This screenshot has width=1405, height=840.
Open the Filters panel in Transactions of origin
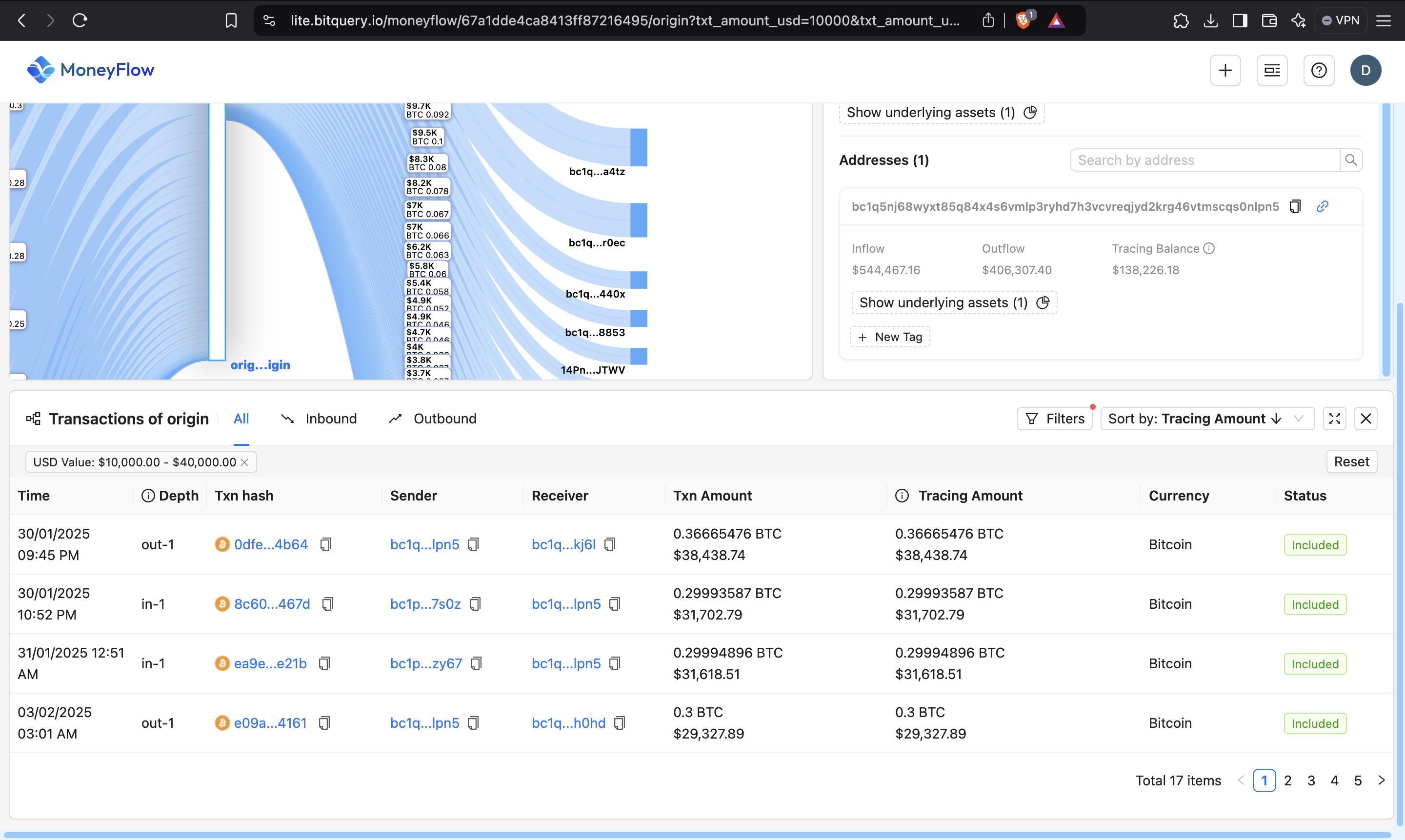coord(1055,419)
